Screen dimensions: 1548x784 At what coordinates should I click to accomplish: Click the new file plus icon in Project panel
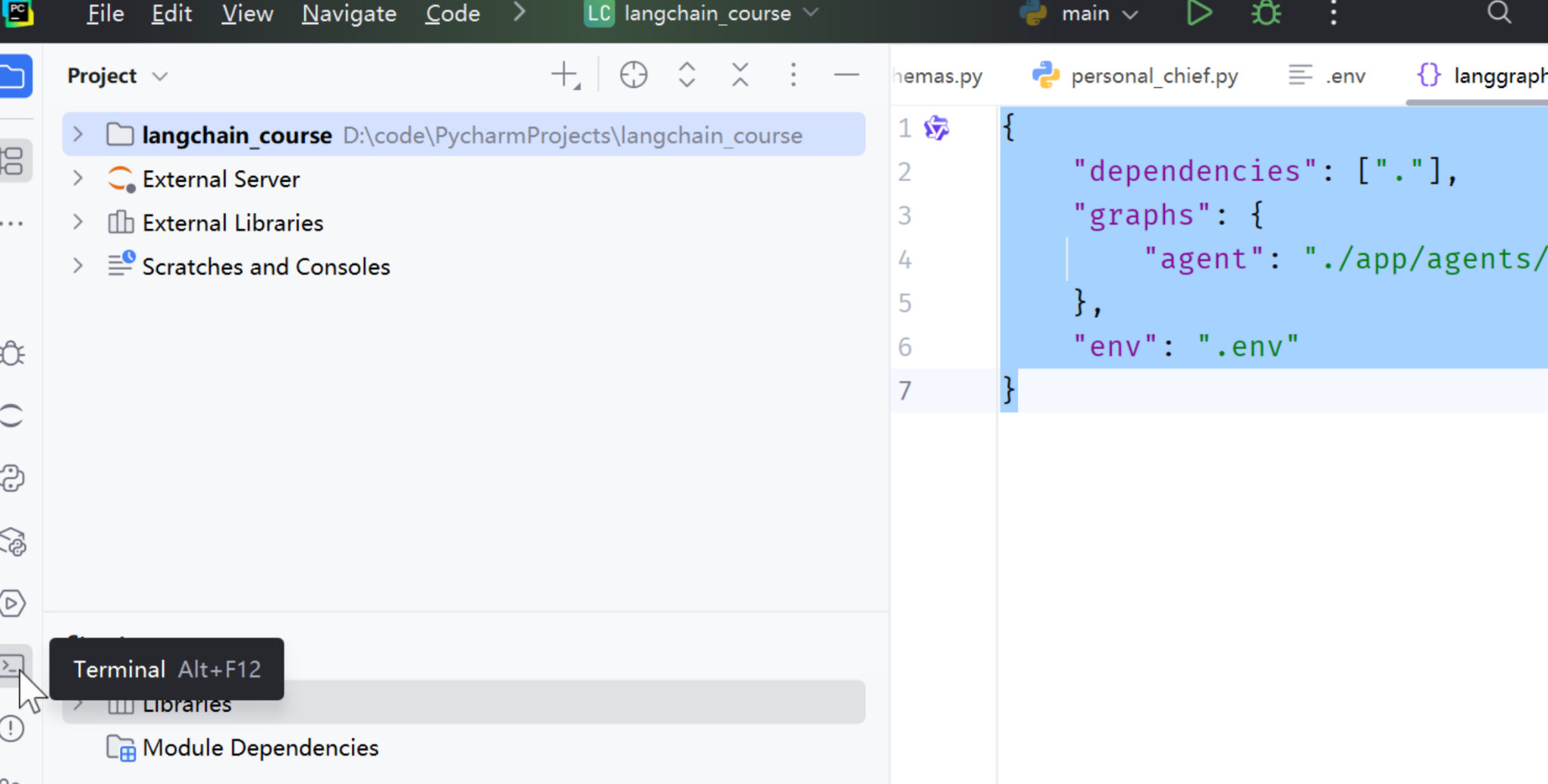565,75
